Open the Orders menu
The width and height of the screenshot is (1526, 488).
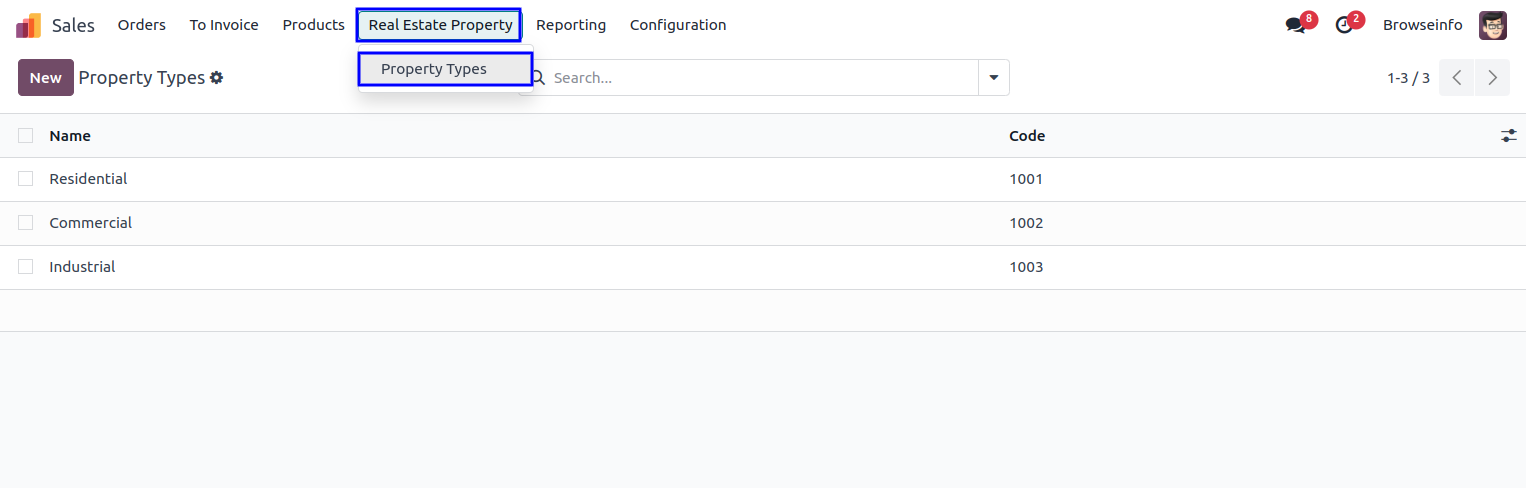(x=142, y=25)
